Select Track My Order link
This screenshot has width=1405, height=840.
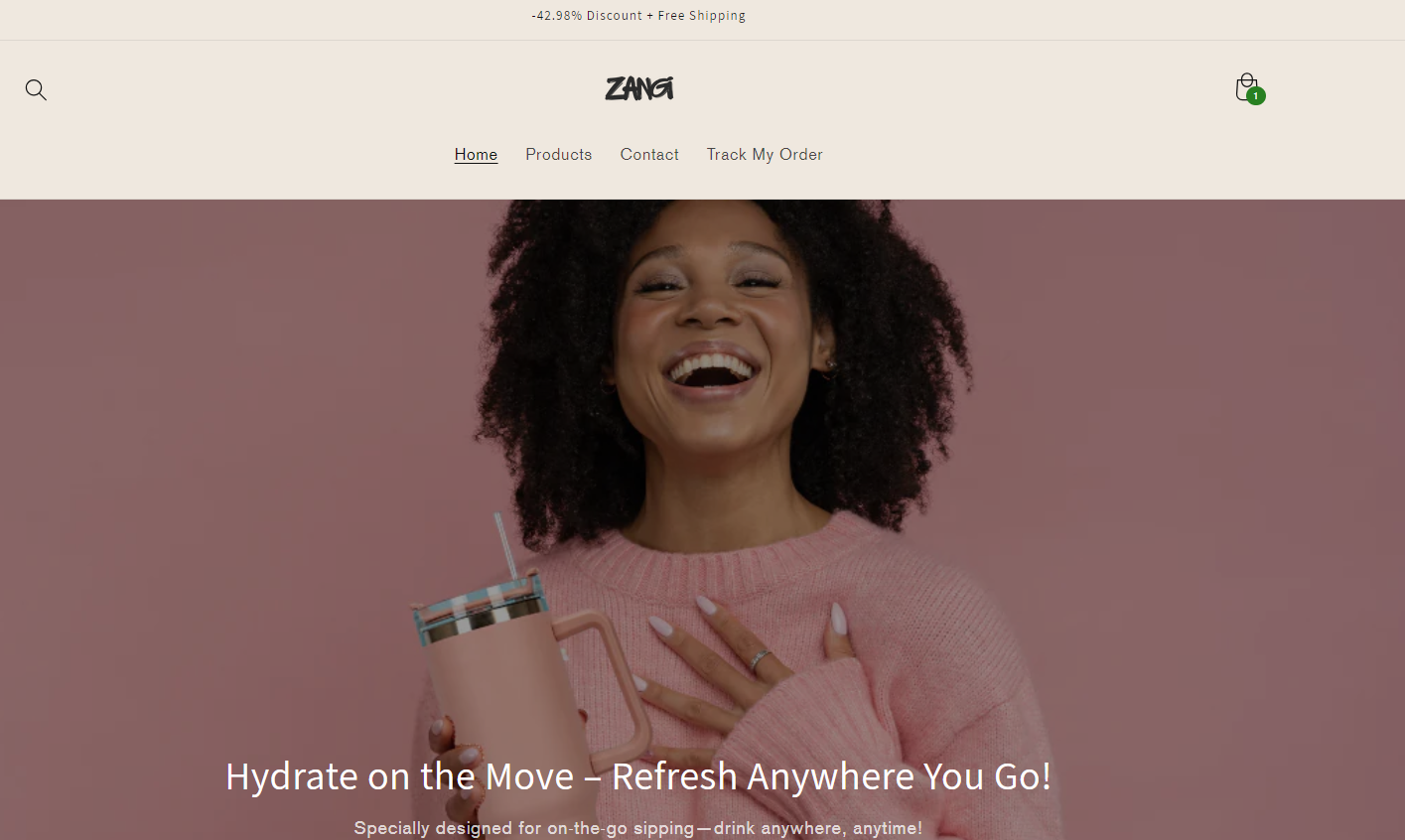click(765, 154)
